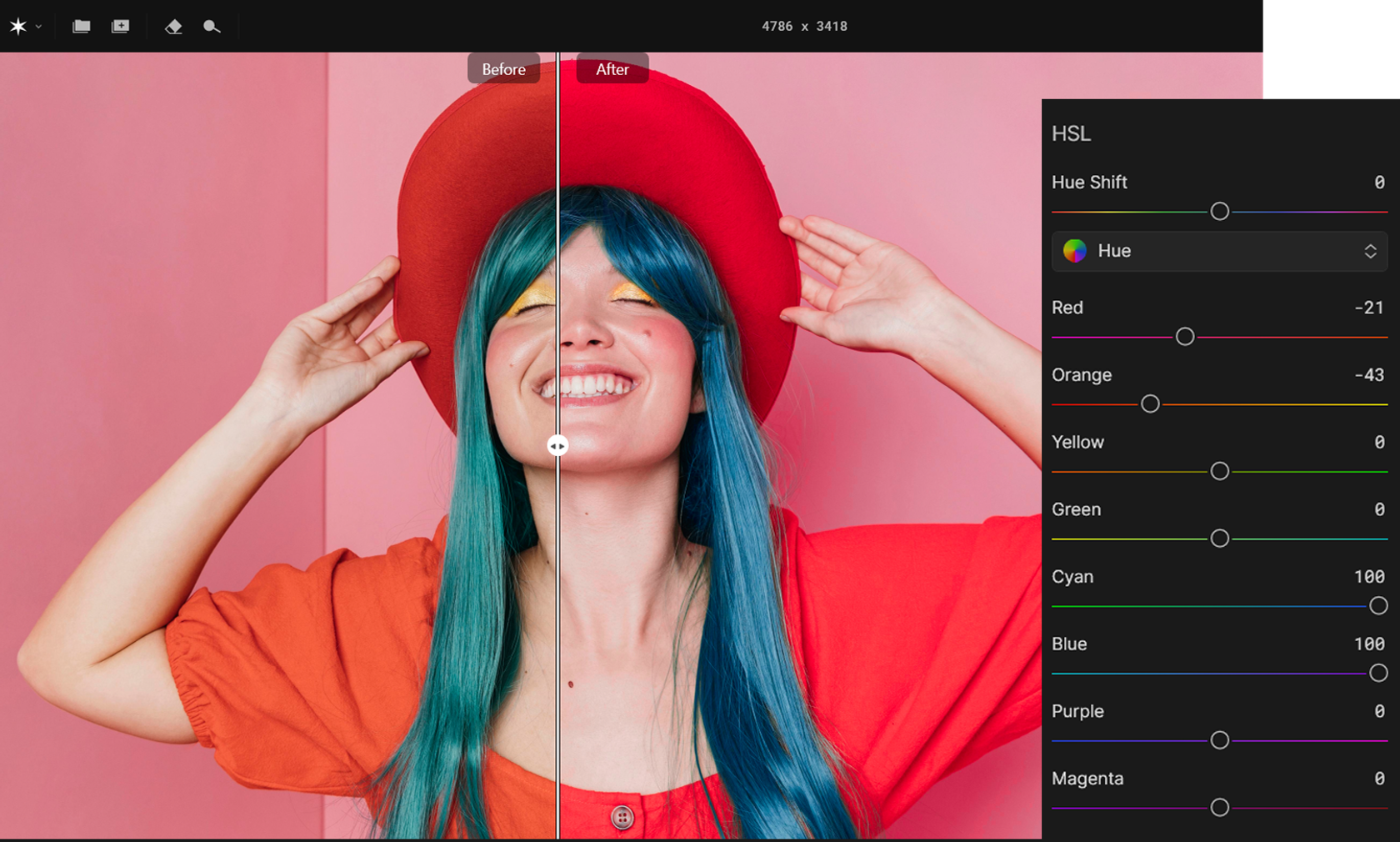Image resolution: width=1400 pixels, height=842 pixels.
Task: Click the image dimensions text 4786 x 3418
Action: point(804,26)
